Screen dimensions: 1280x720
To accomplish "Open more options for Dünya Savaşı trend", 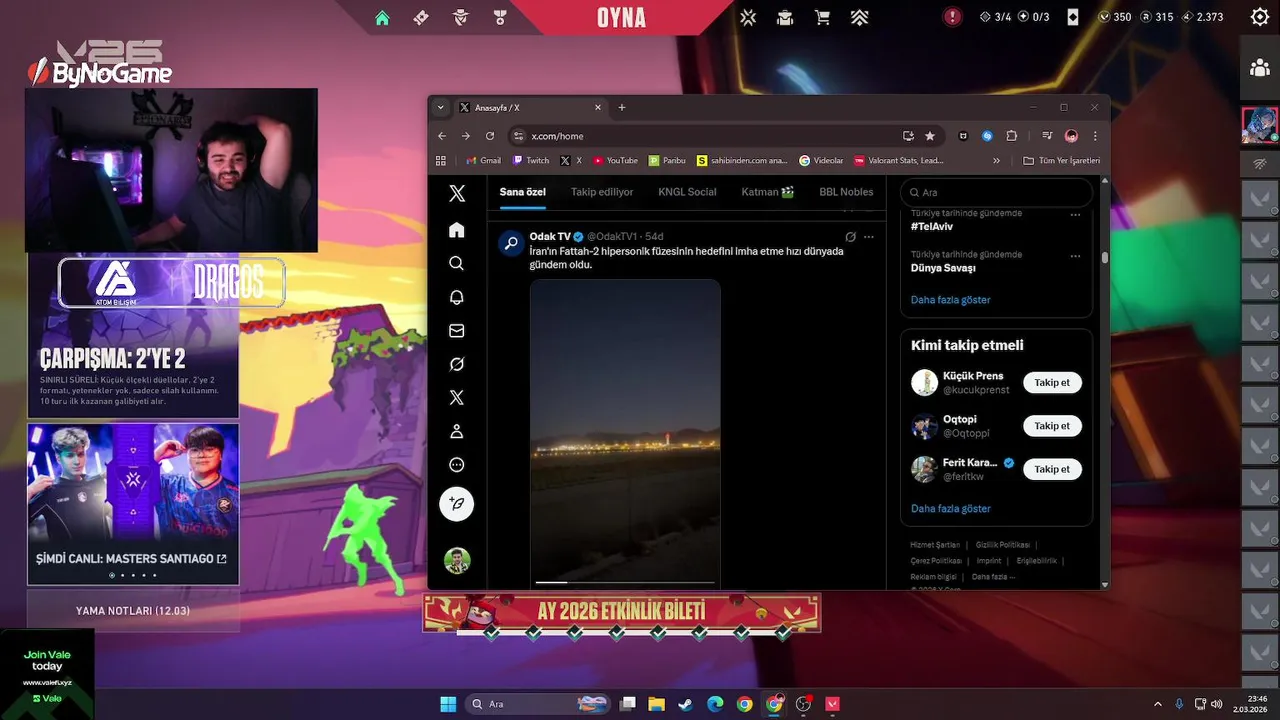I will (1075, 255).
